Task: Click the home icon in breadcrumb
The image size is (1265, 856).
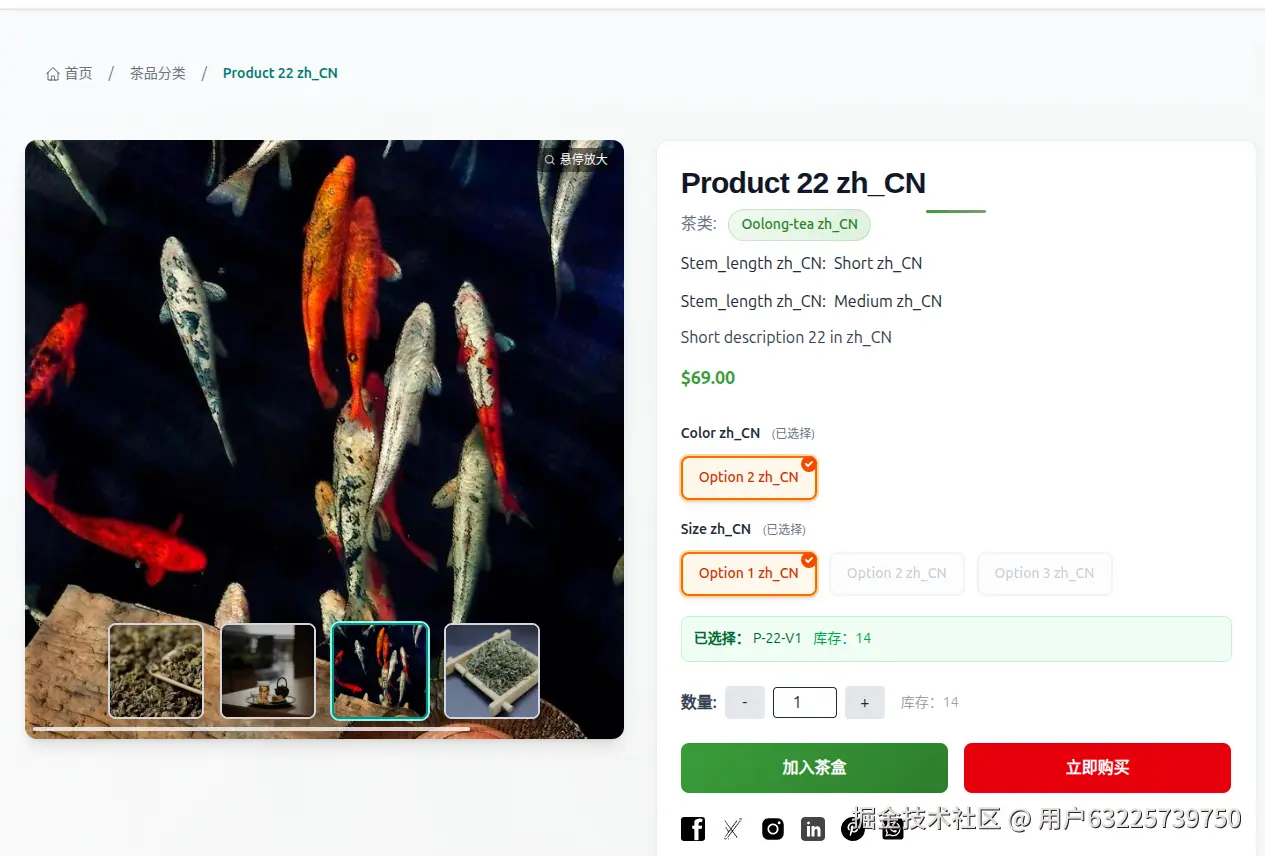Action: pyautogui.click(x=53, y=74)
